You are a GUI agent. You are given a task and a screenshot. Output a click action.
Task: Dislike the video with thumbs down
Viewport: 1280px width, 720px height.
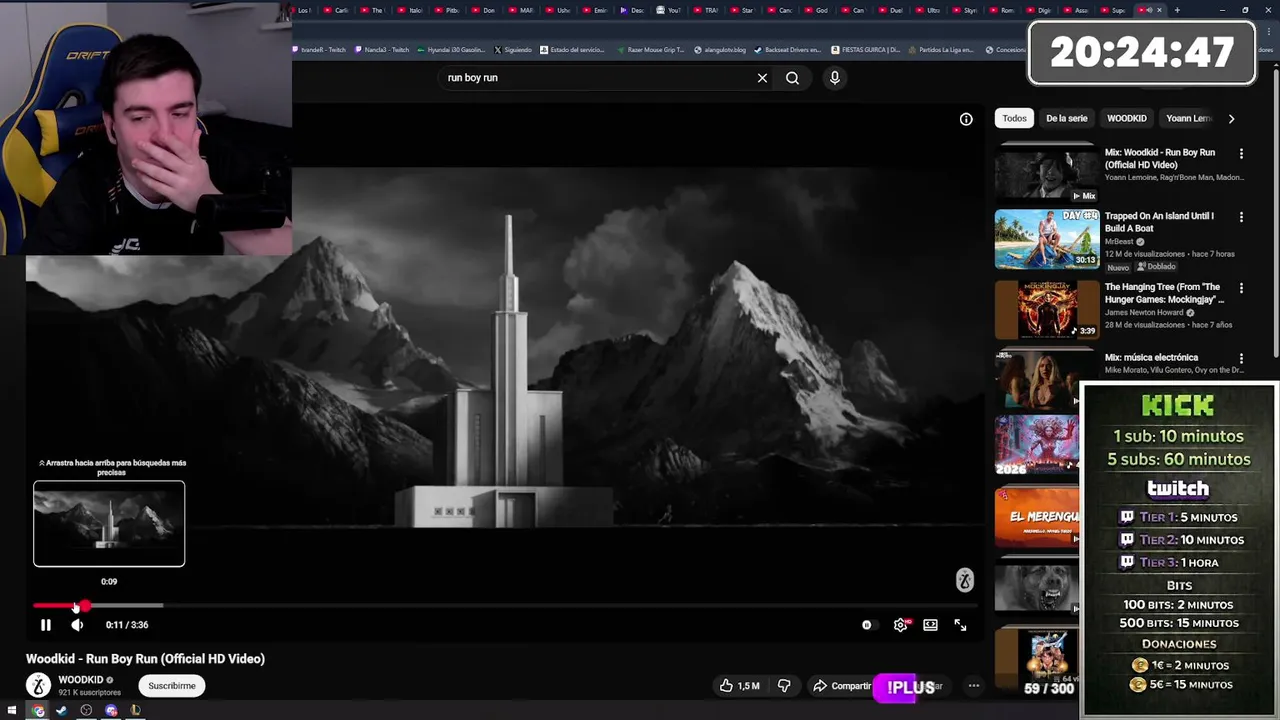pyautogui.click(x=784, y=686)
